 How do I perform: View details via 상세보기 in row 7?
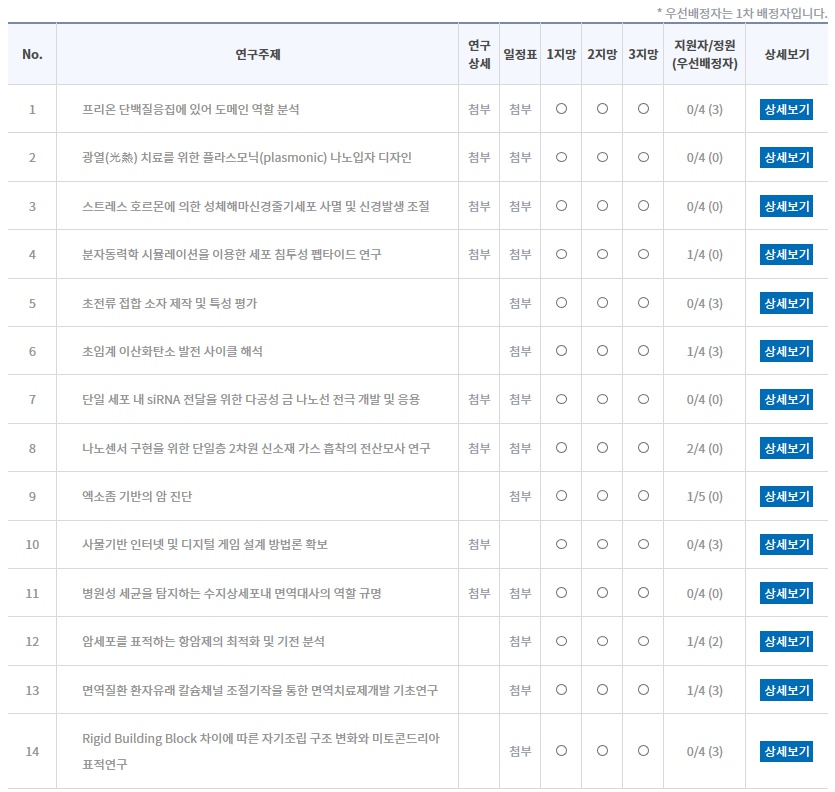point(787,399)
